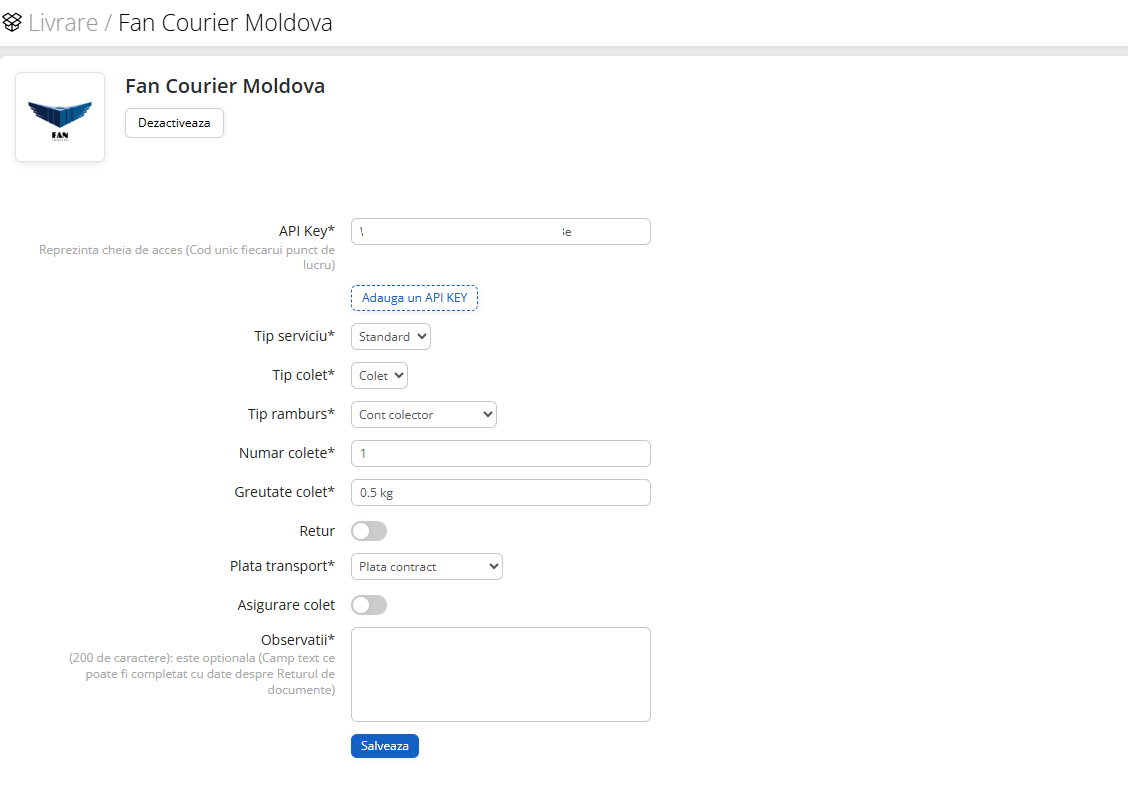Viewport: 1128px width, 800px height.
Task: Toggle the Retur switch
Action: tap(369, 531)
